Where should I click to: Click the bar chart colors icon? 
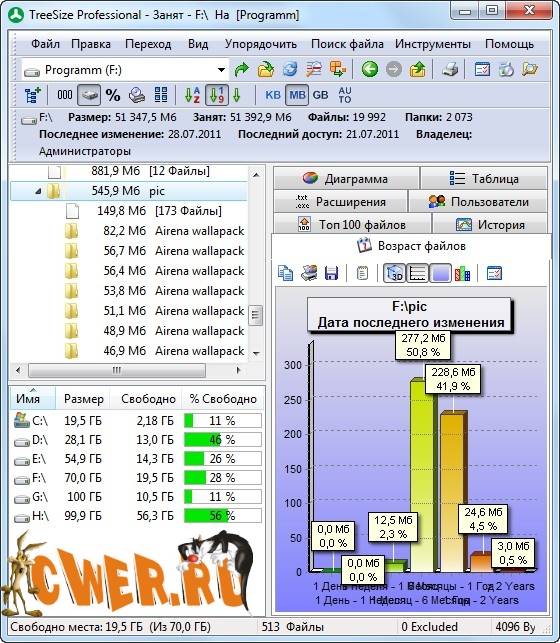coord(462,273)
